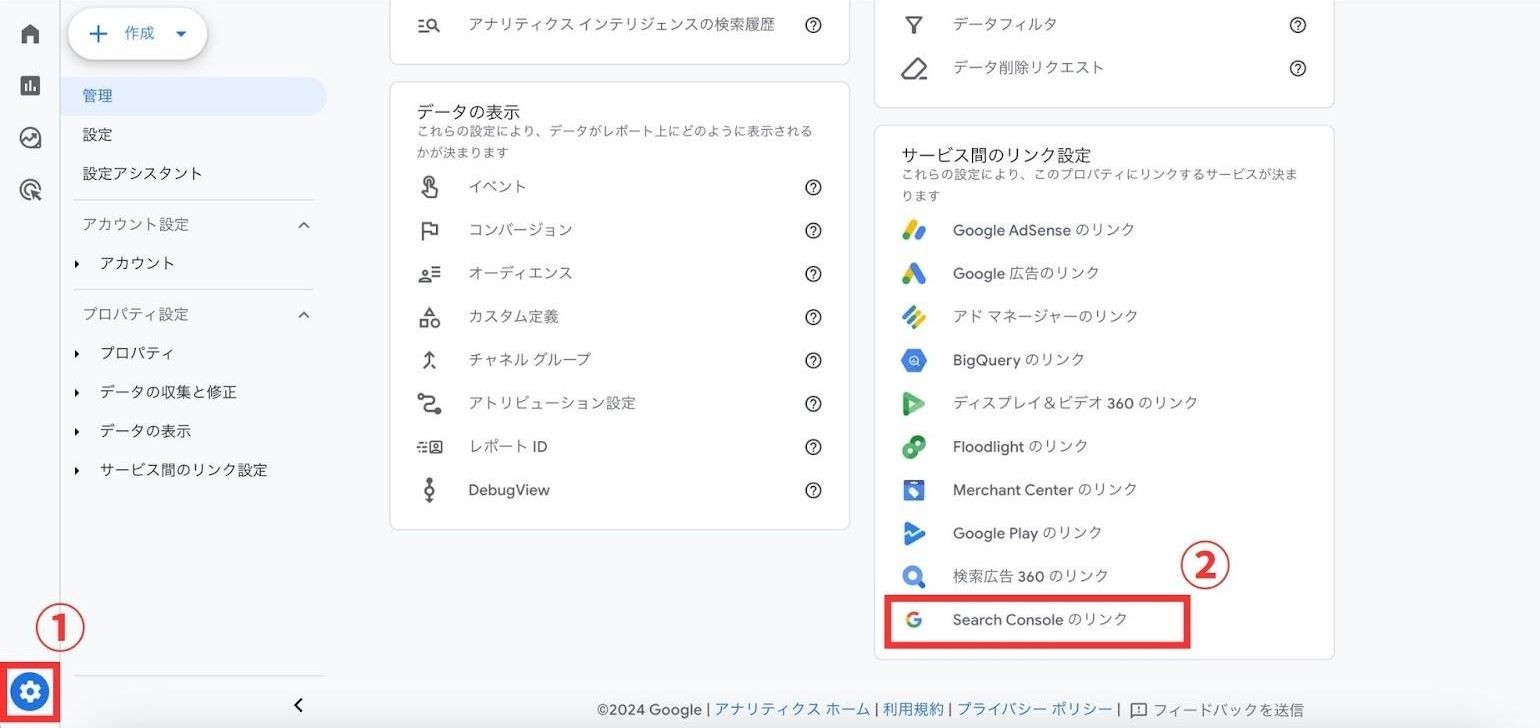The width and height of the screenshot is (1540, 728).
Task: Select 管理 in the side menu
Action: [x=193, y=96]
